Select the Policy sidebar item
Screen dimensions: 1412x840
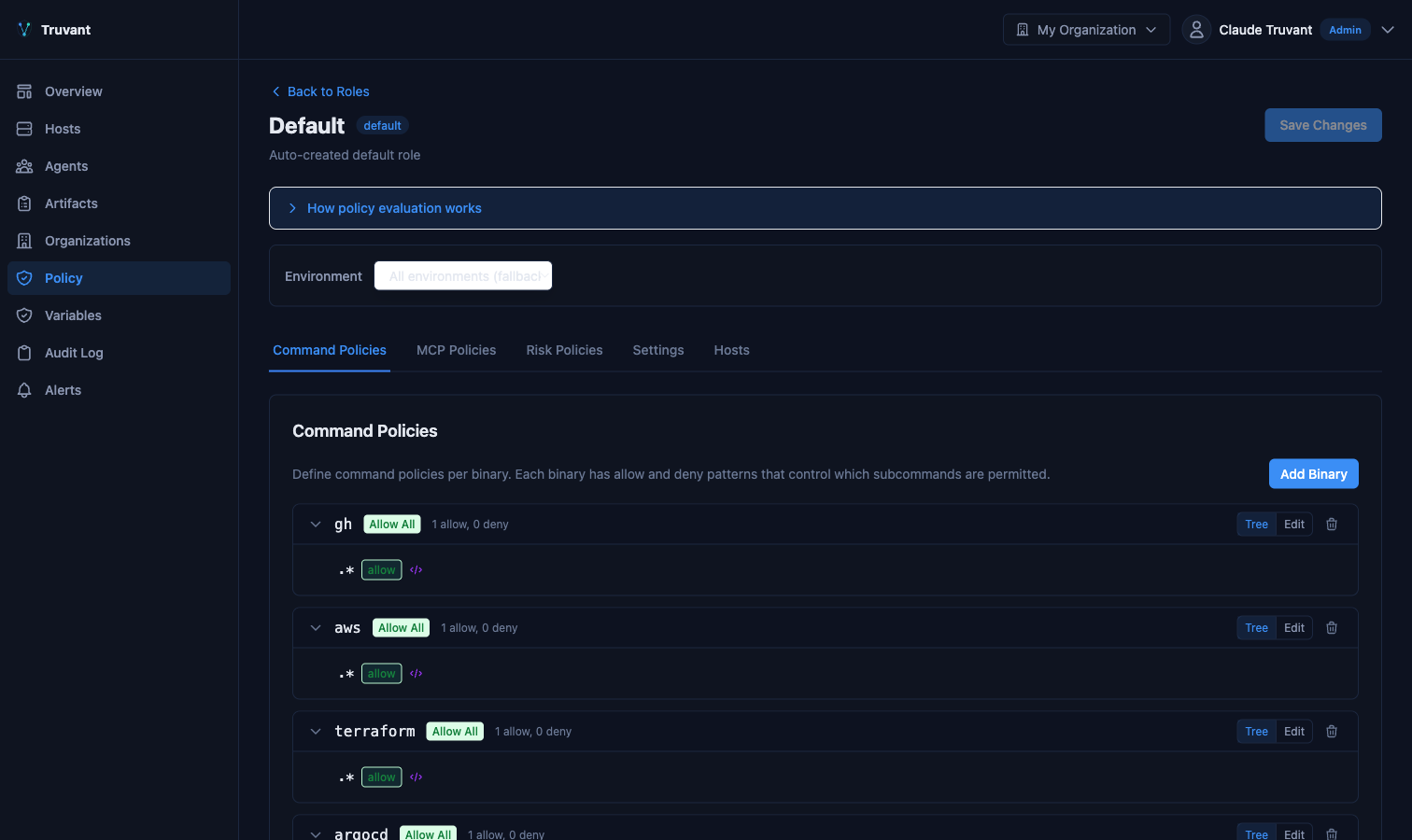point(119,278)
